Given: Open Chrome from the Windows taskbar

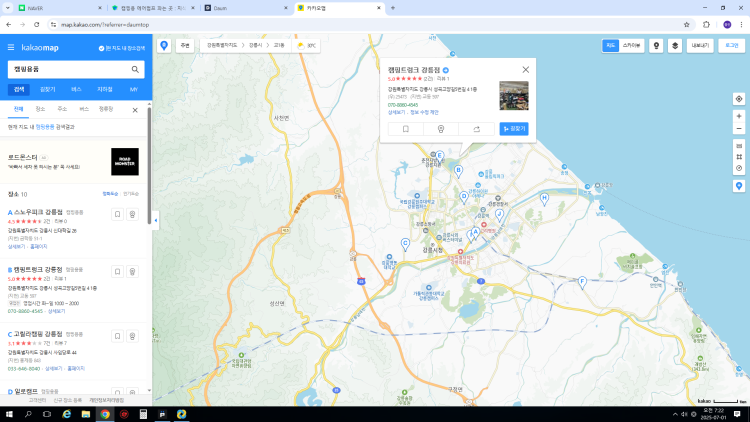Looking at the screenshot, I should 105,414.
